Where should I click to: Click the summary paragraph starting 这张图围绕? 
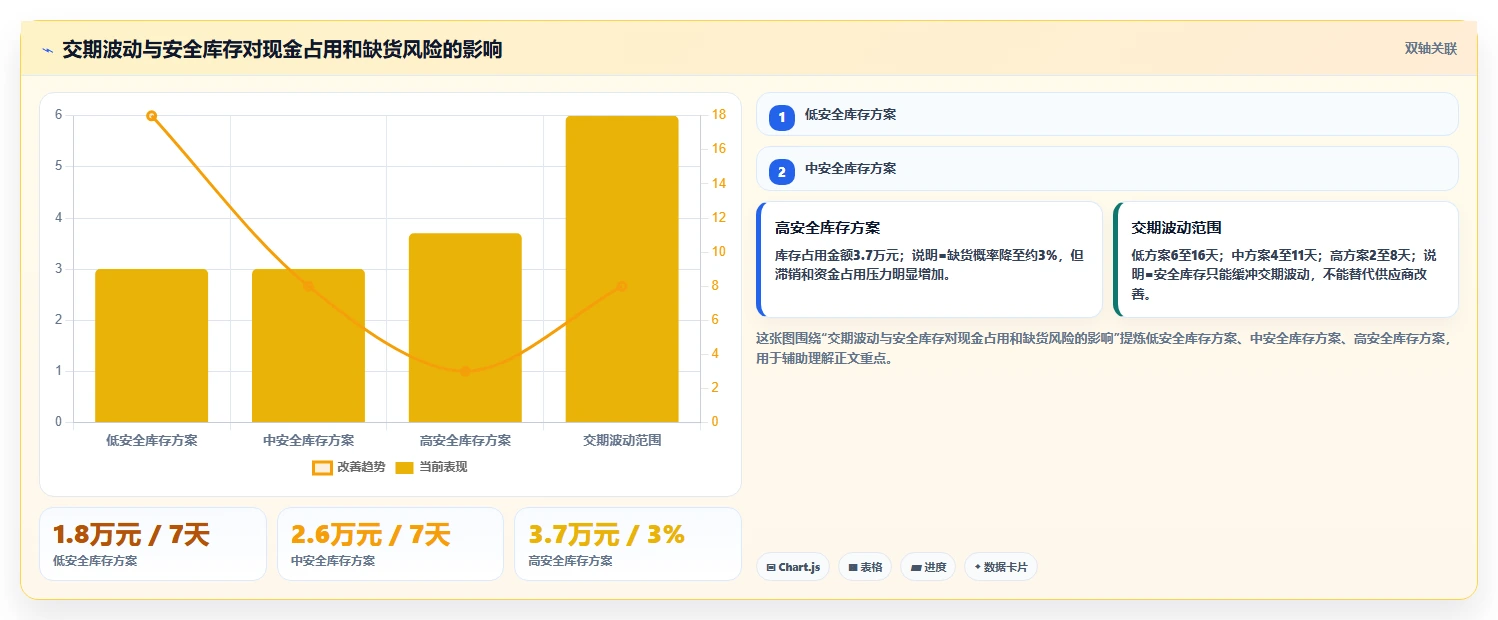pos(1104,348)
